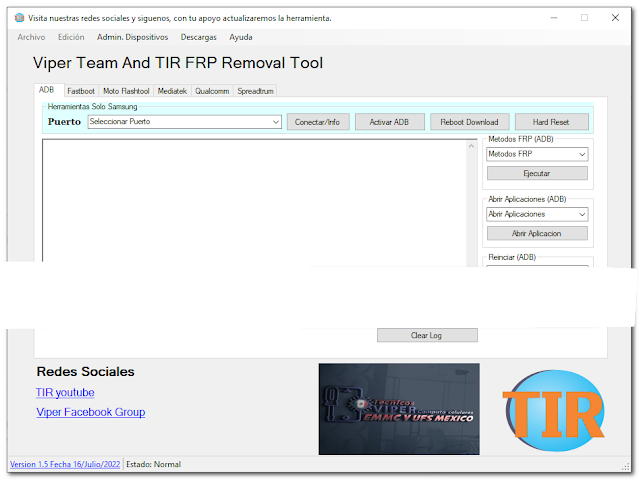The width and height of the screenshot is (639, 480).
Task: Switch to the Spreadtrum tab
Action: click(x=256, y=91)
